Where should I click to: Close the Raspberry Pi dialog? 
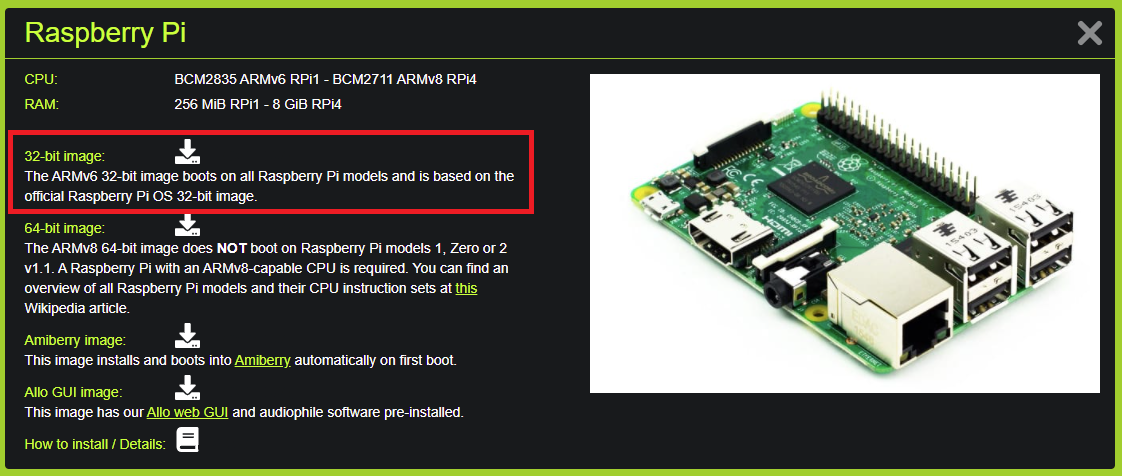click(1090, 33)
